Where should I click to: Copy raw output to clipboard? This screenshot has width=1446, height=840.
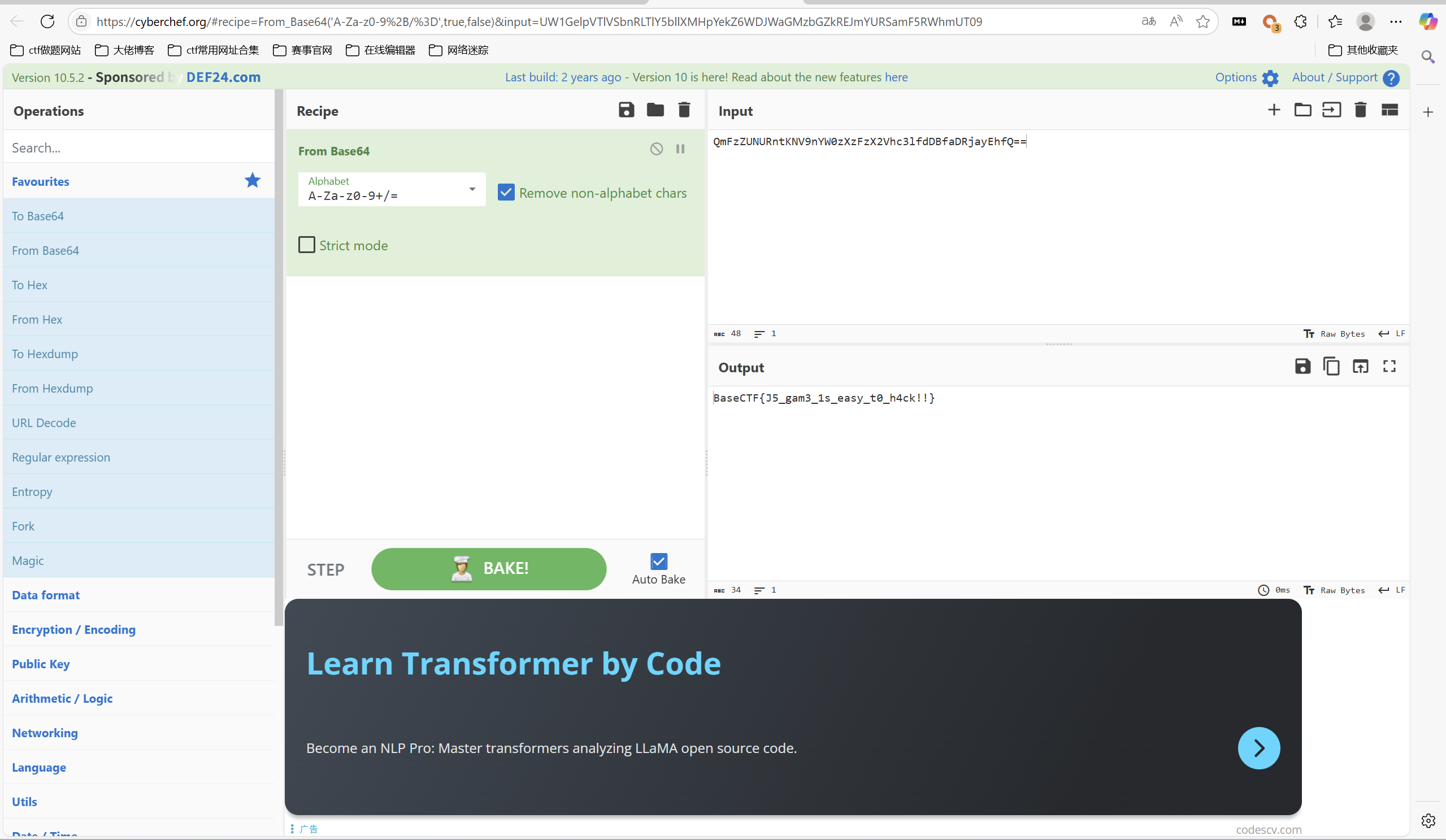[1331, 366]
